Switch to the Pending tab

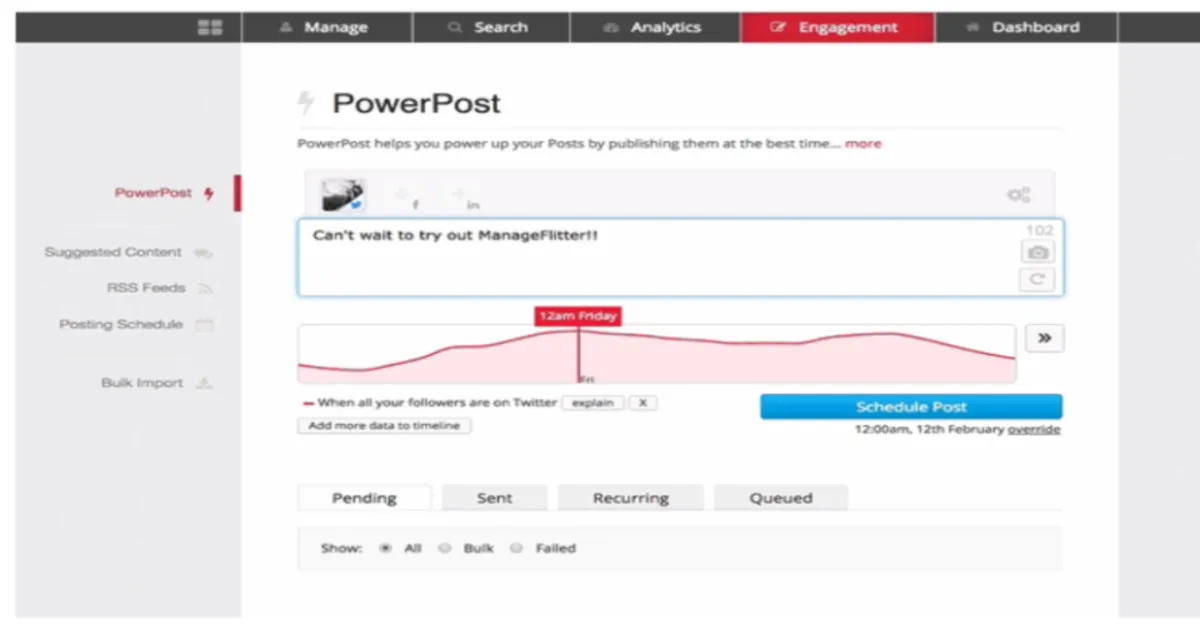coord(364,498)
